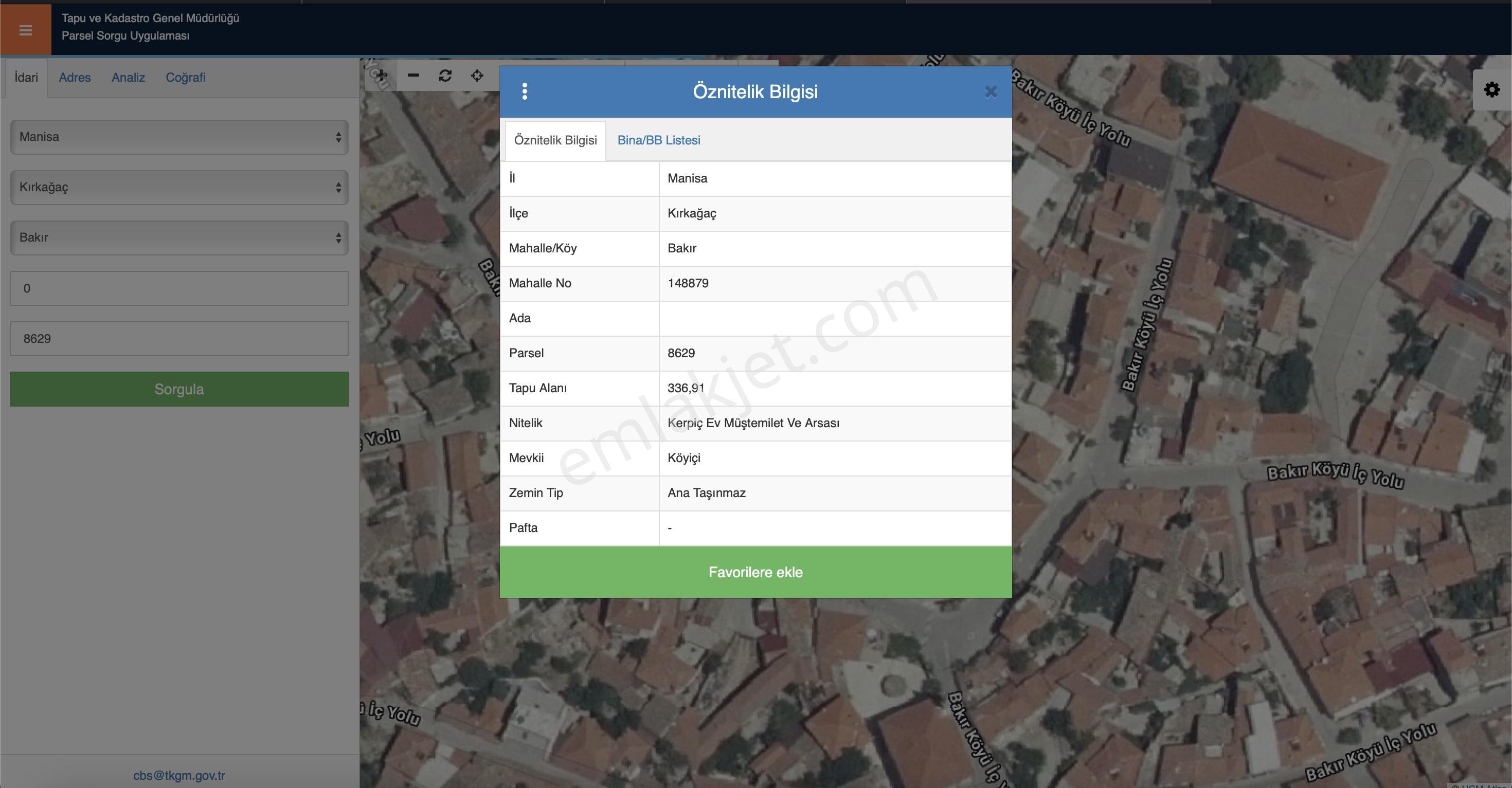Open the cbs@tkgm.gov.tr email link
The image size is (1512, 788).
[179, 775]
